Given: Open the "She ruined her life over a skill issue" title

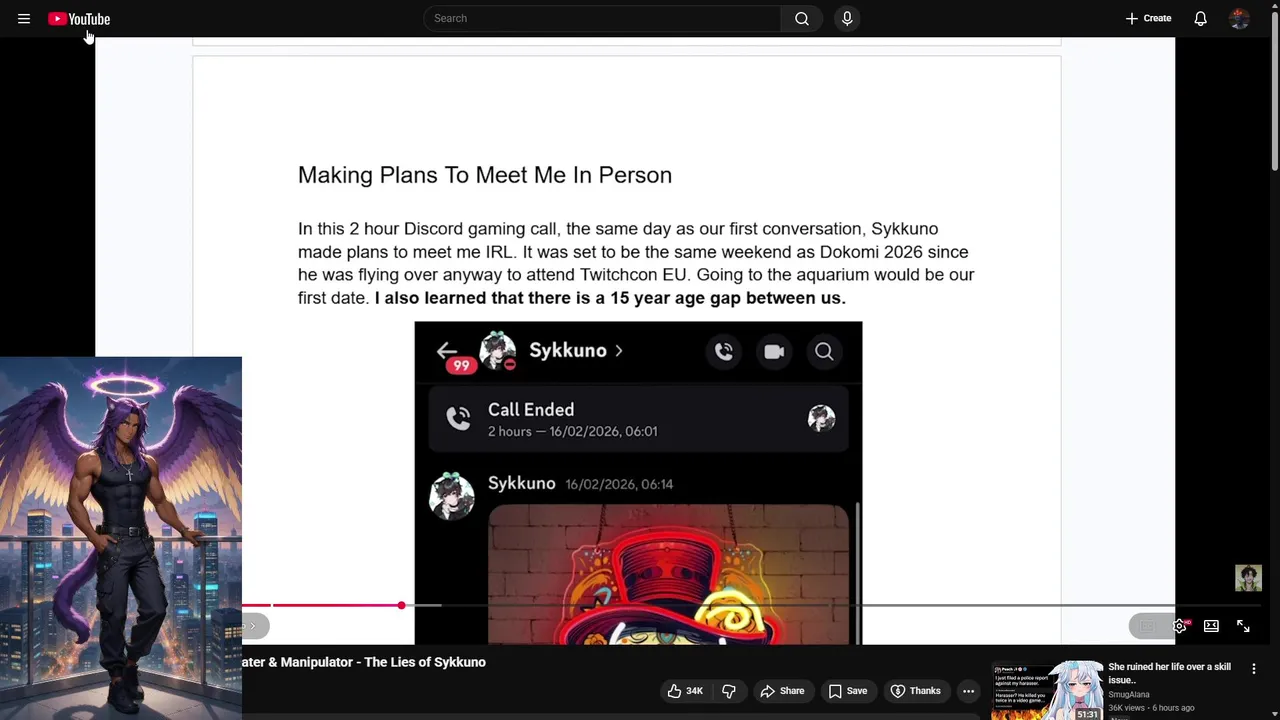Looking at the screenshot, I should click(1169, 673).
